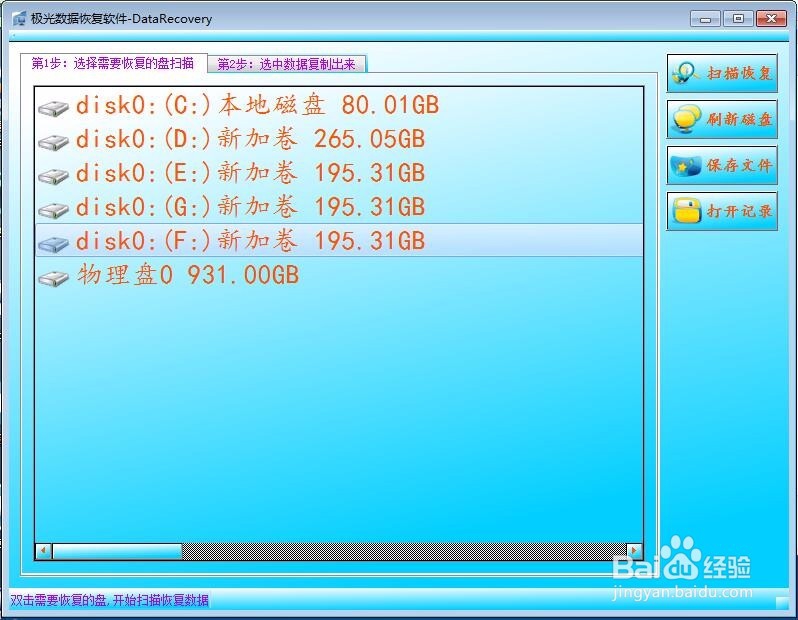Click the 扫描恢复 (scan recover) button

coord(722,73)
